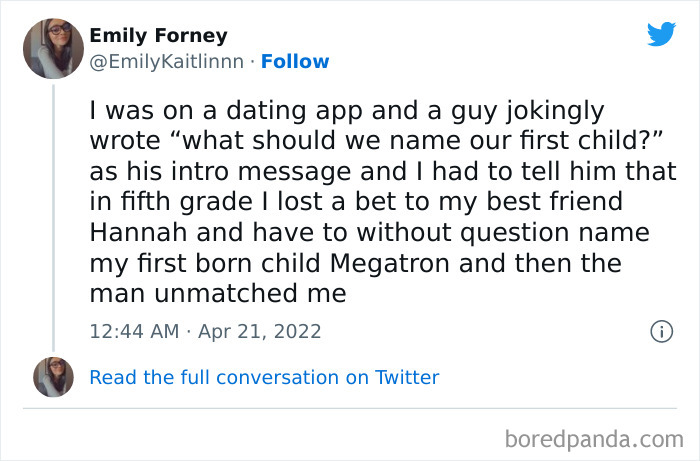Click the Twitter bird logo

coord(661,34)
